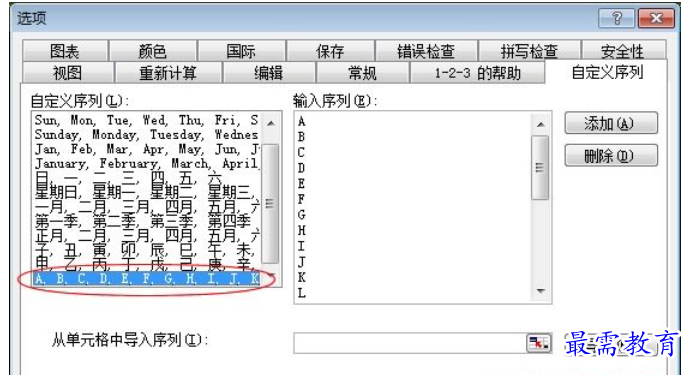The width and height of the screenshot is (687, 375).
Task: Click down arrow of 输入序列 scrollbar
Action: click(541, 291)
